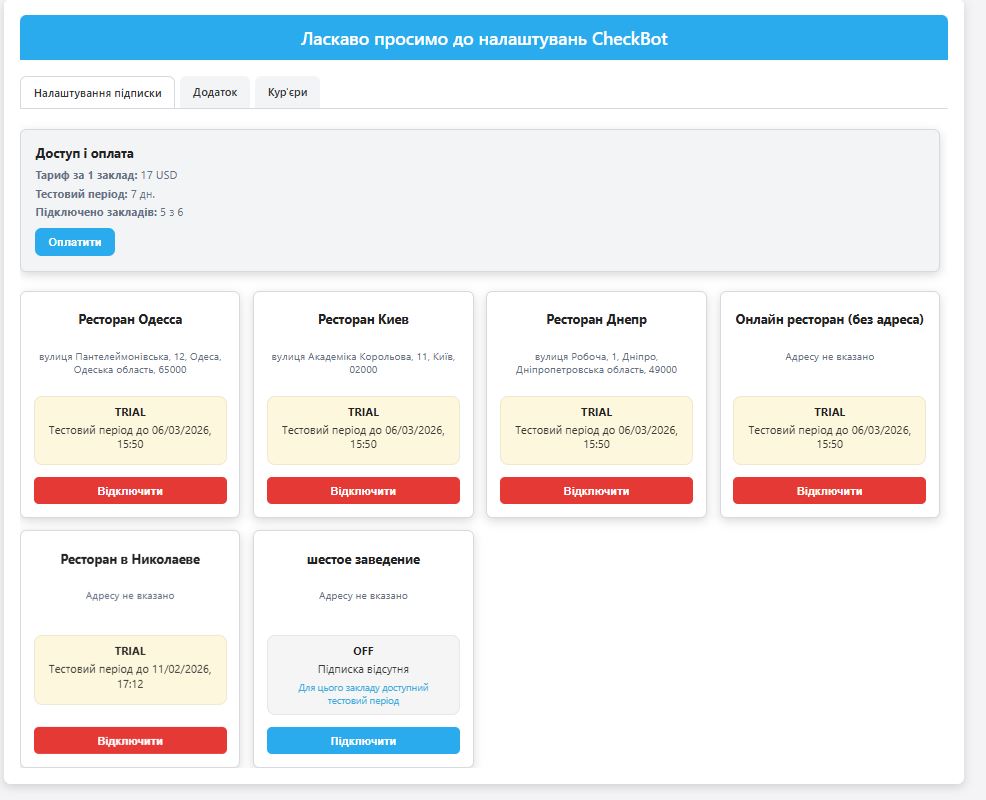
Task: Connect шестое заведение with Підключити button
Action: click(362, 740)
